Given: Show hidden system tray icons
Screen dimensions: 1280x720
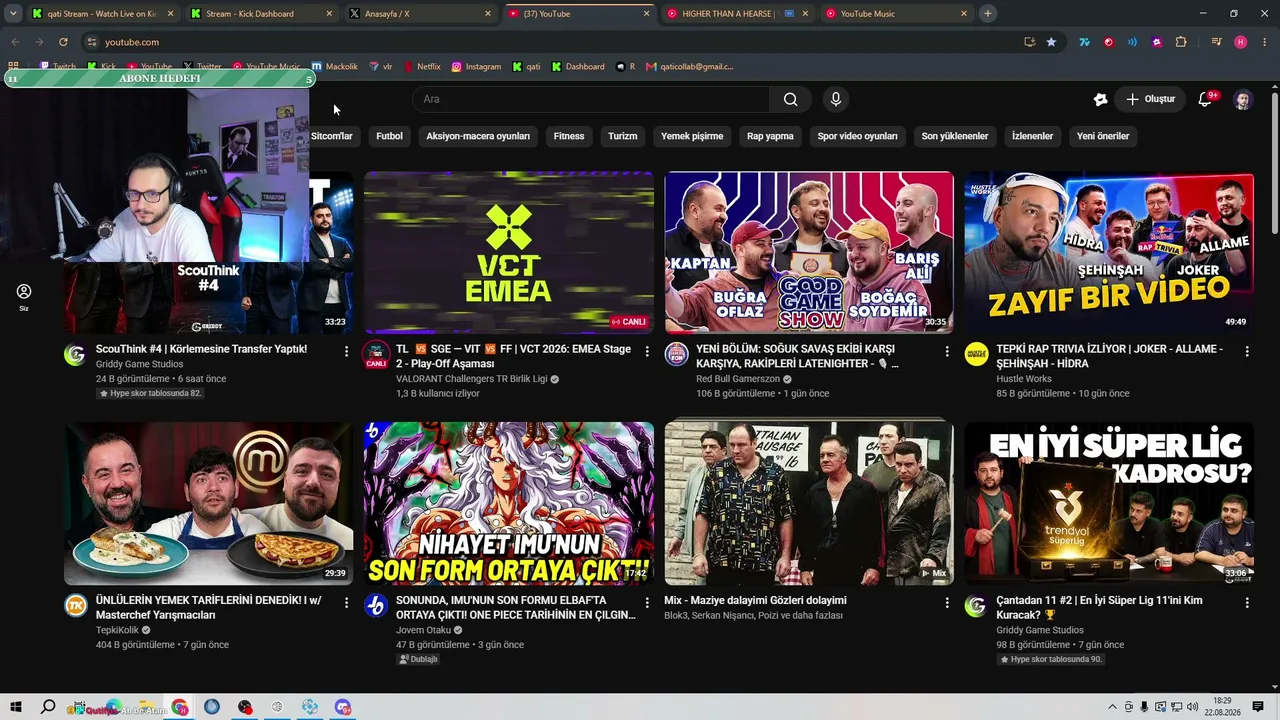Looking at the screenshot, I should 1112,707.
